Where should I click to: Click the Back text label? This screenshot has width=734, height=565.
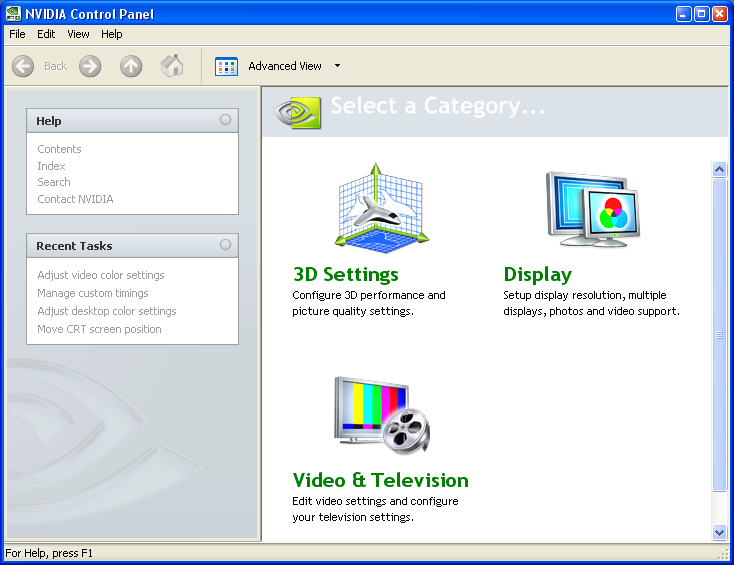pos(56,66)
